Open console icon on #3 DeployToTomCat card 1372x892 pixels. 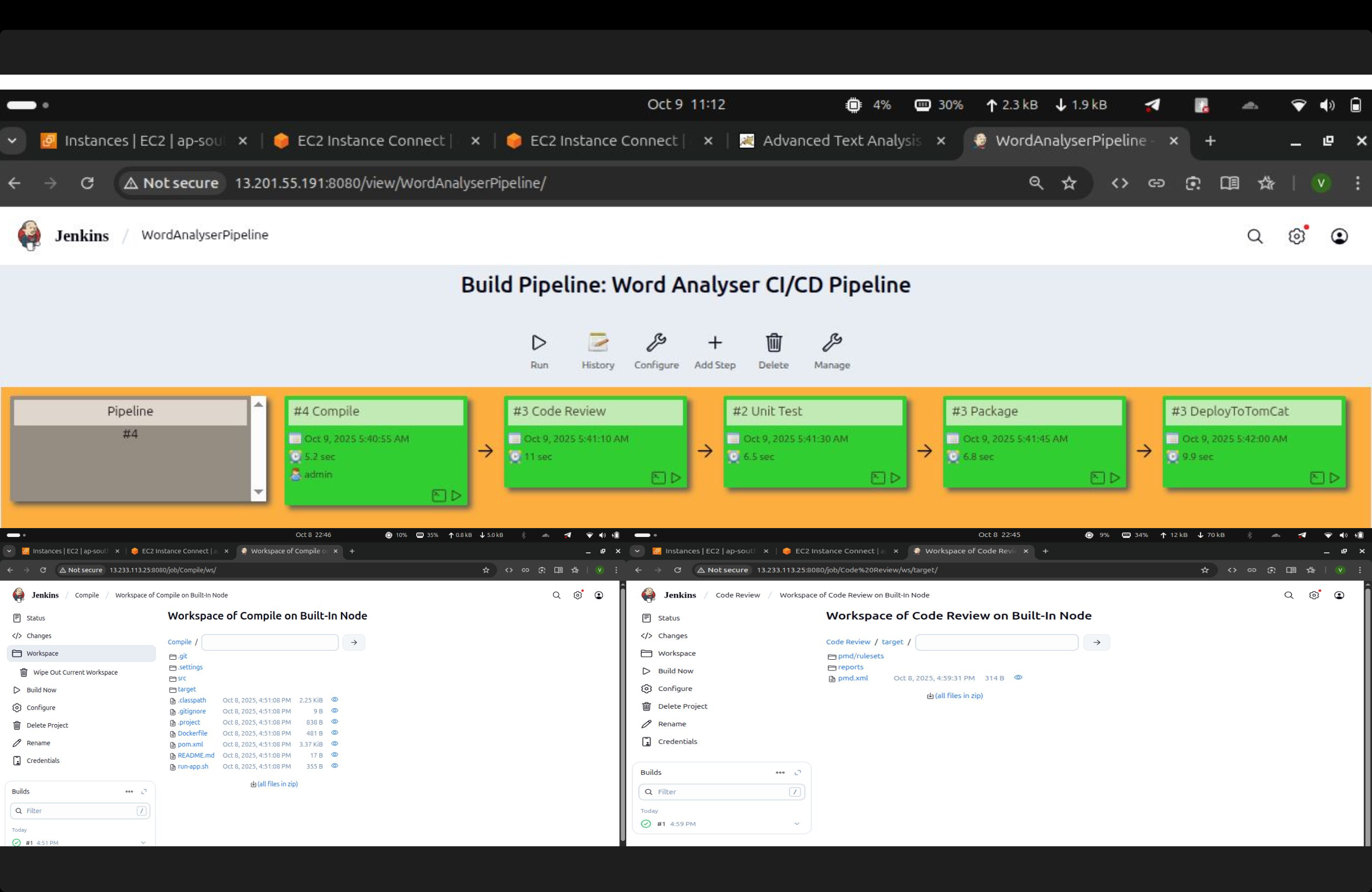coord(1317,478)
